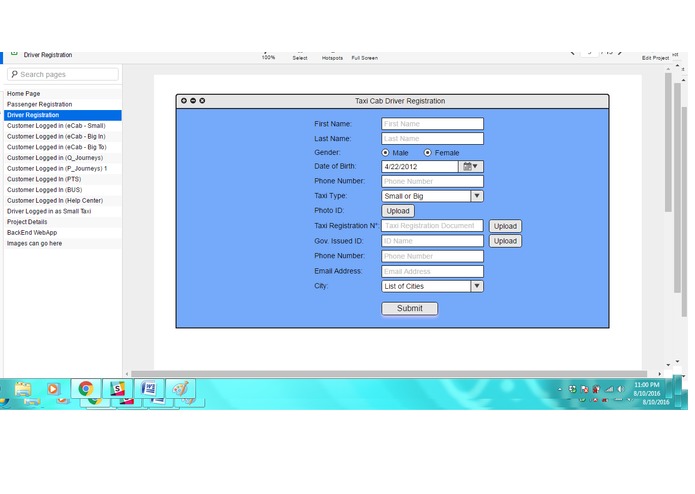Click the Photo ID Upload button
This screenshot has width=695, height=494.
coord(398,211)
